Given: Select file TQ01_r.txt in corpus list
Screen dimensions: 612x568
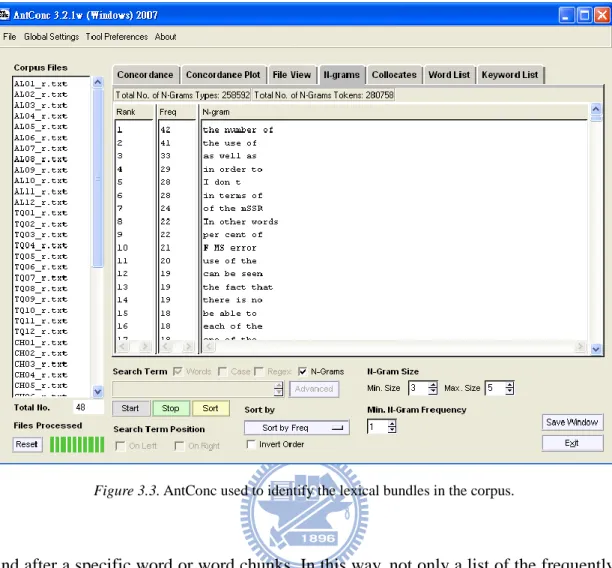Looking at the screenshot, I should 41,213.
